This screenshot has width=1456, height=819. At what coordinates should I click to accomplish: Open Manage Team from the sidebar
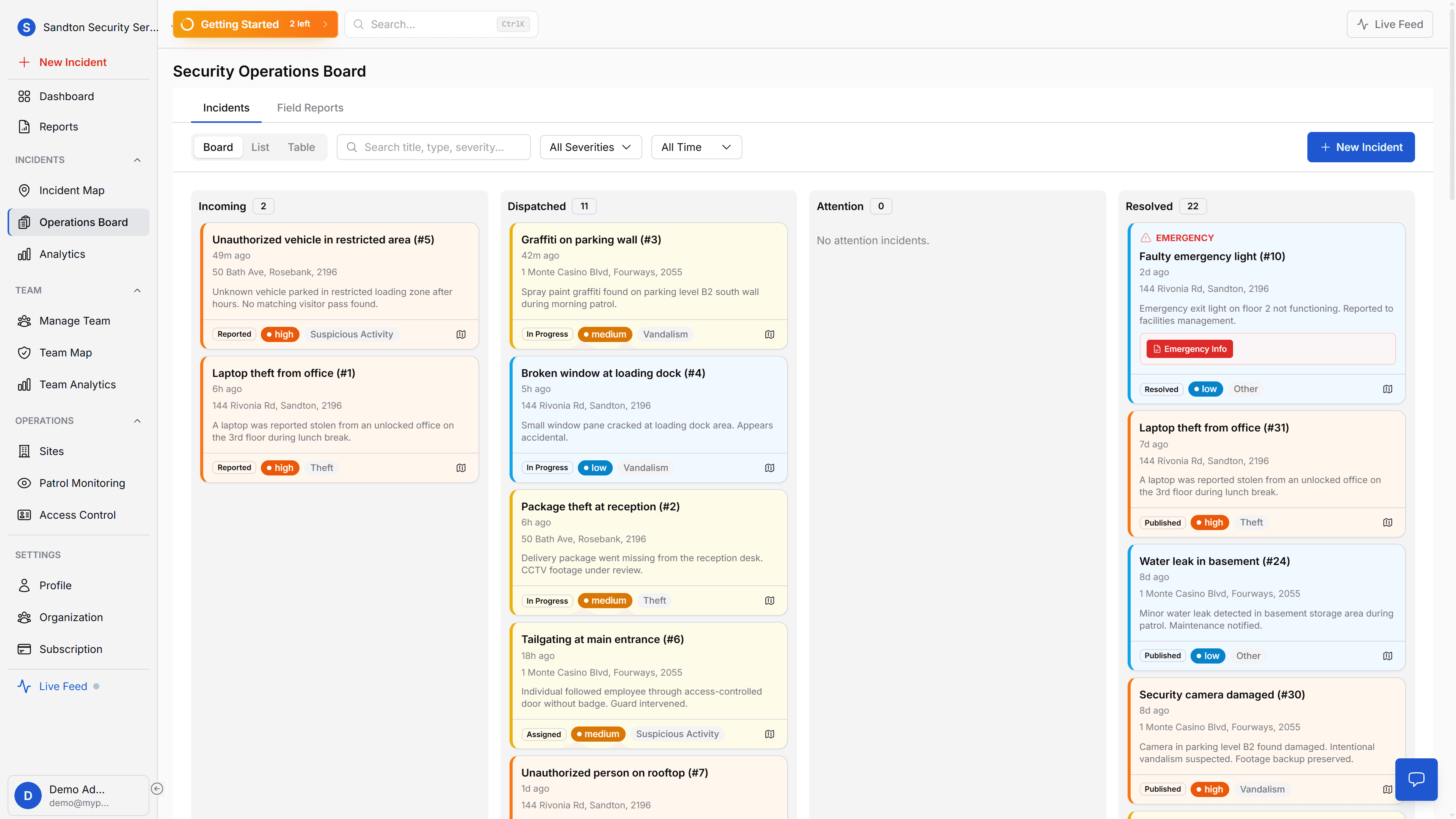pyautogui.click(x=75, y=320)
